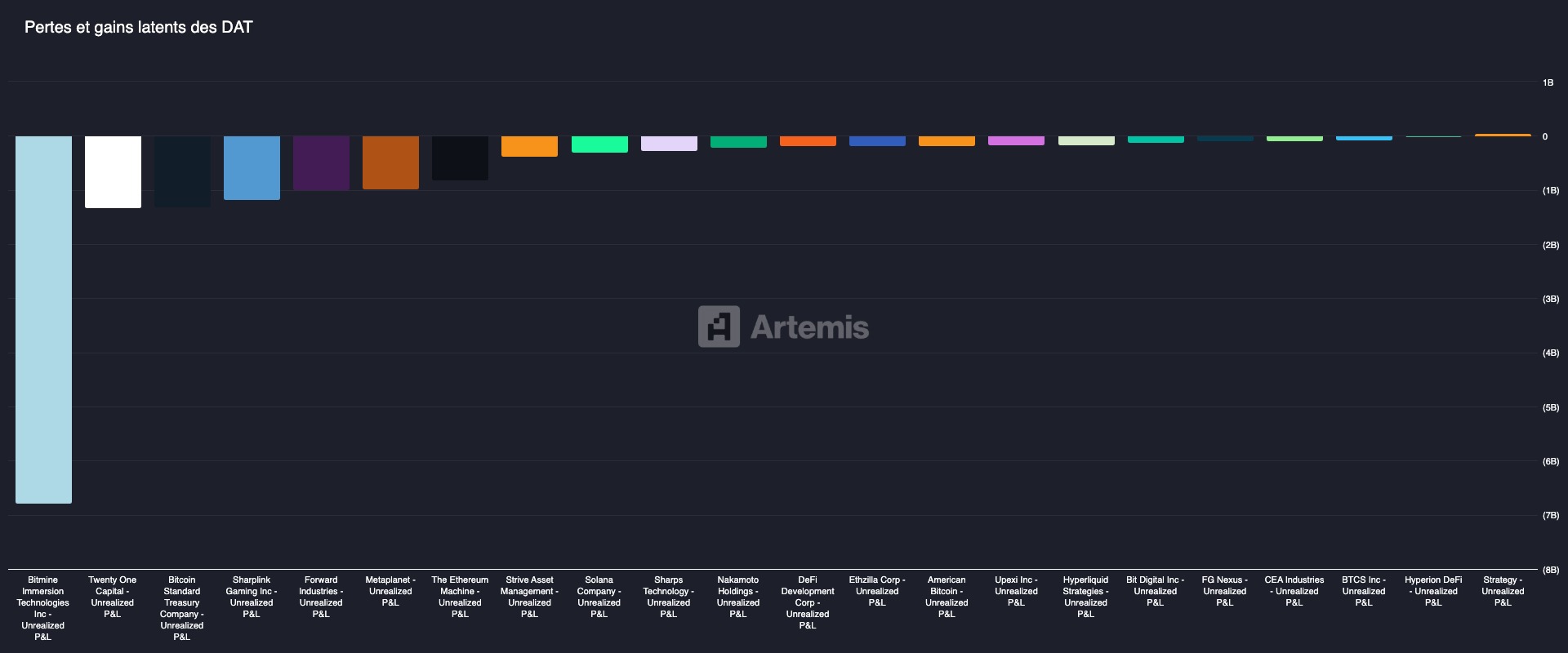Viewport: 1568px width, 653px height.
Task: Click the white Twenty One Capital bar
Action: (x=113, y=171)
